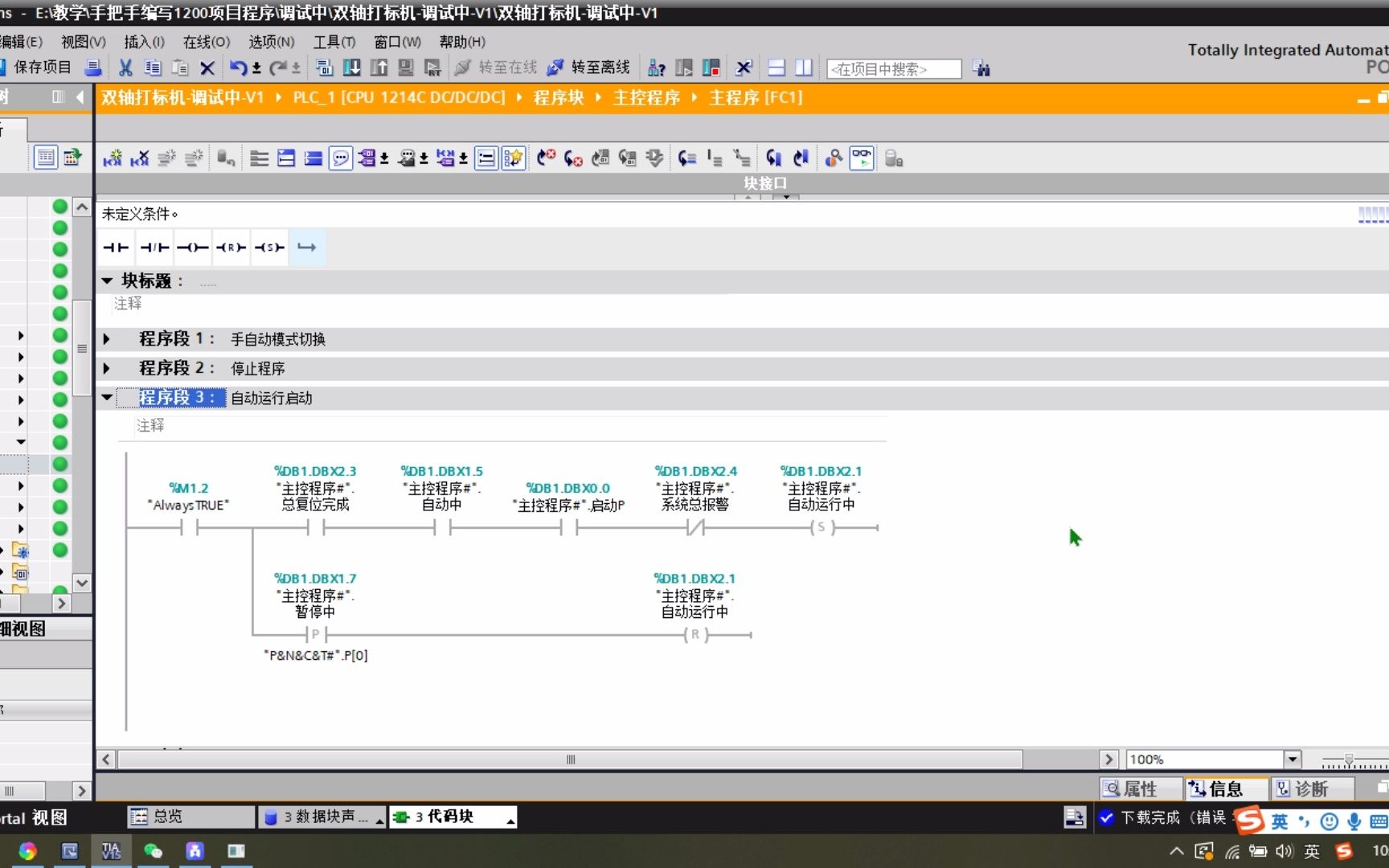The width and height of the screenshot is (1389, 868).
Task: Toggle monitoring glasses icon
Action: point(862,158)
